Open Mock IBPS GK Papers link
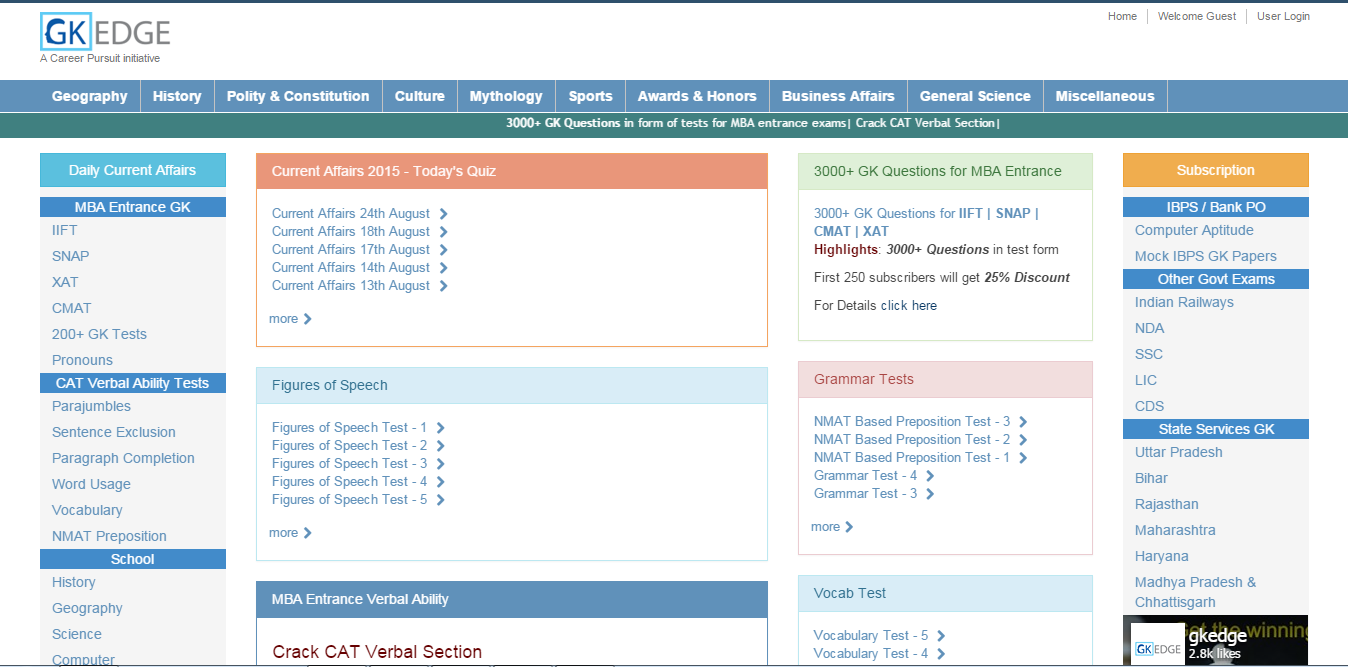The image size is (1348, 667). tap(1206, 256)
